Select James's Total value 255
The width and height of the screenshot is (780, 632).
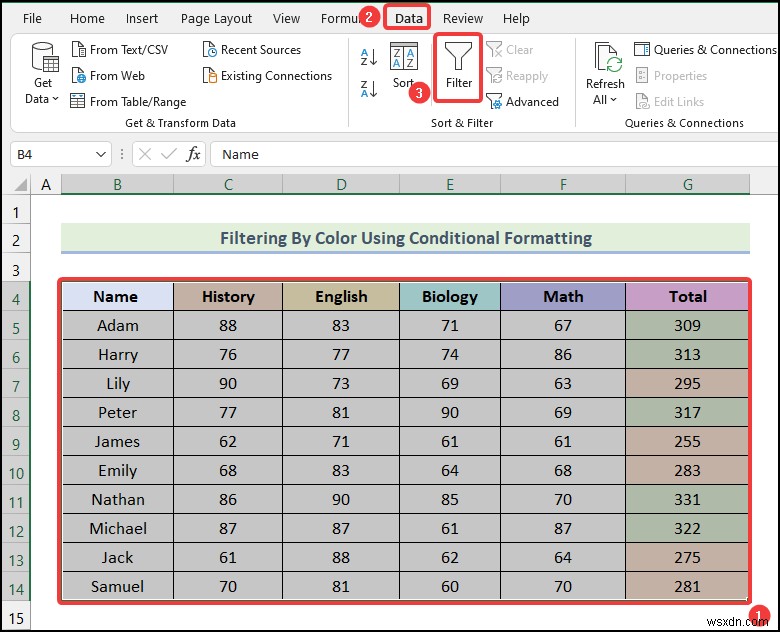[687, 441]
